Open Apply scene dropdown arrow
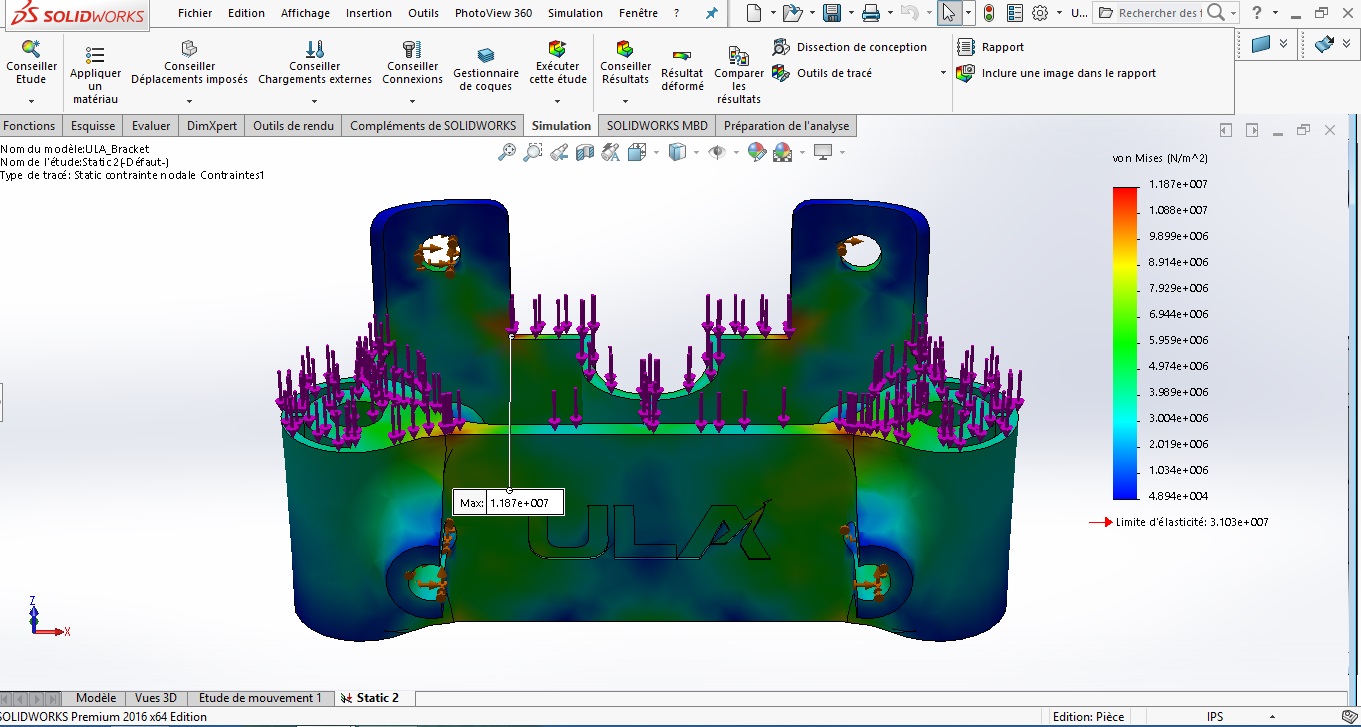This screenshot has width=1361, height=727. coord(802,153)
